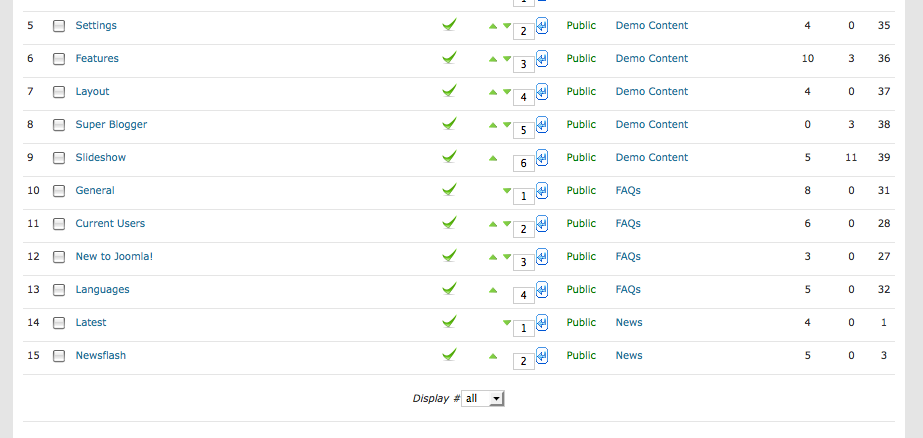This screenshot has width=923, height=438.
Task: Click the FAQs section link for General
Action: point(628,190)
